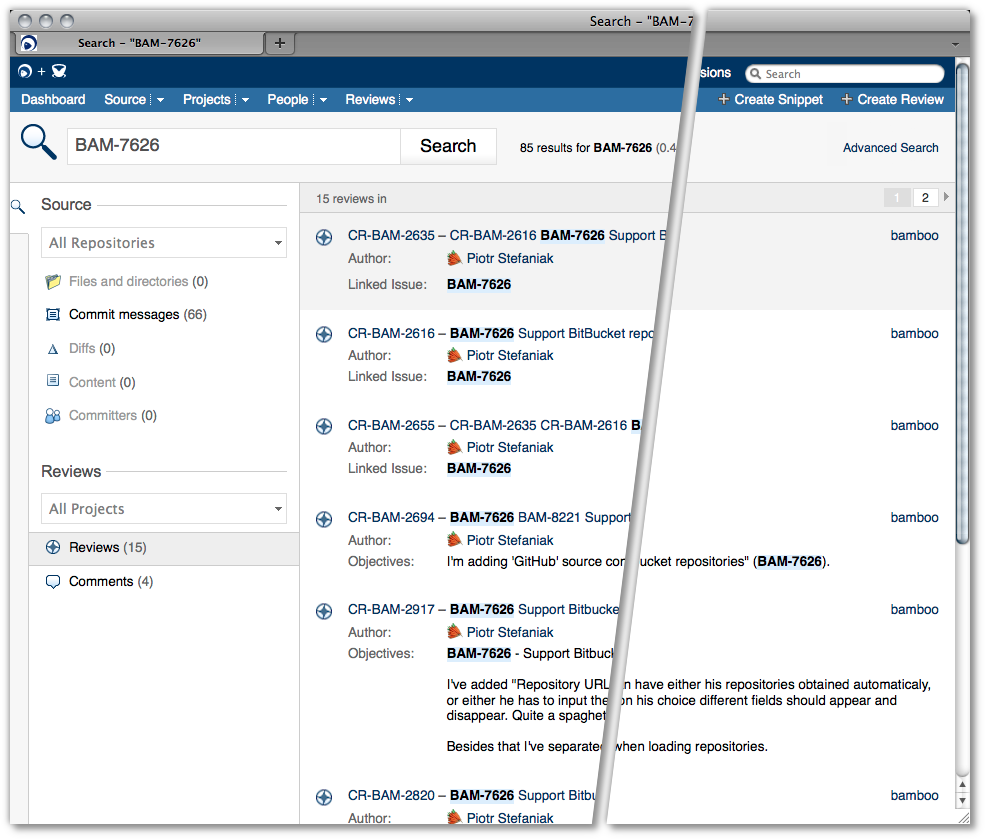
Task: Click the Comments speech bubble icon
Action: point(53,582)
